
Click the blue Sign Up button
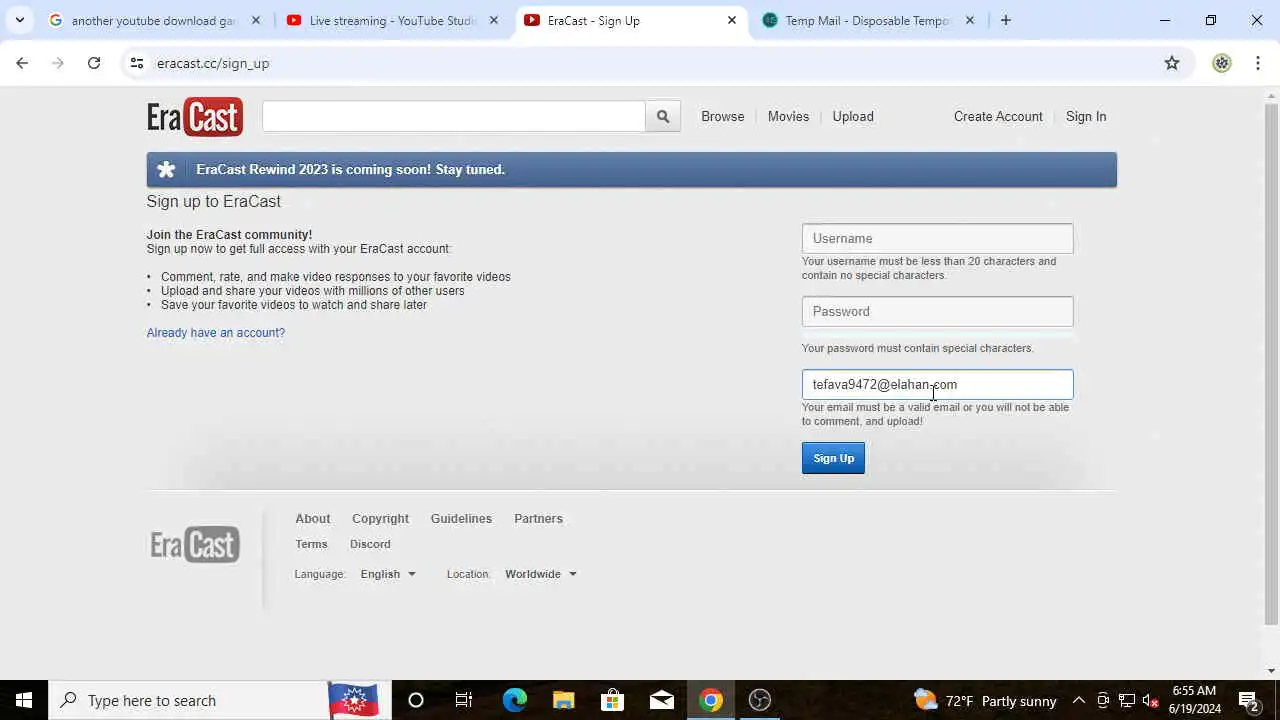(833, 458)
